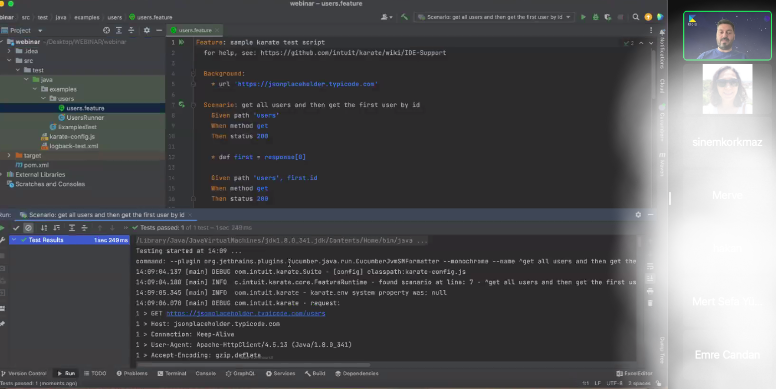Go to next highlighted problem arrow
Image resolution: width=776 pixels, height=389 pixels.
[x=651, y=43]
